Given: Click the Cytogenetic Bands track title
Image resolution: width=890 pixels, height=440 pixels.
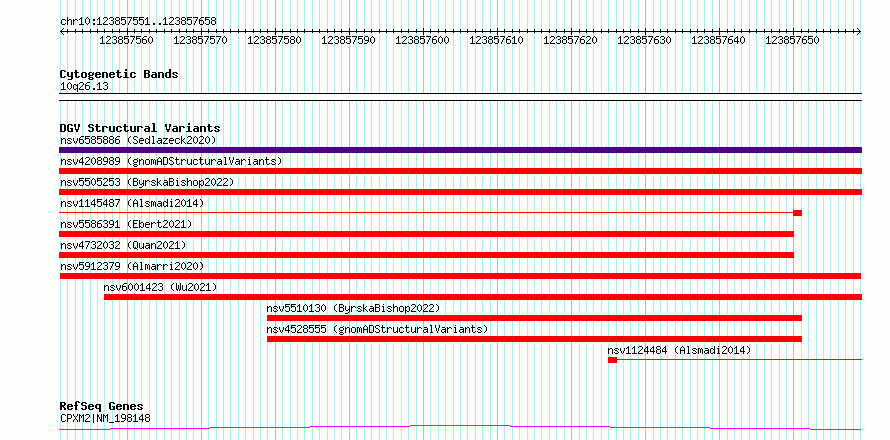Looking at the screenshot, I should 119,74.
